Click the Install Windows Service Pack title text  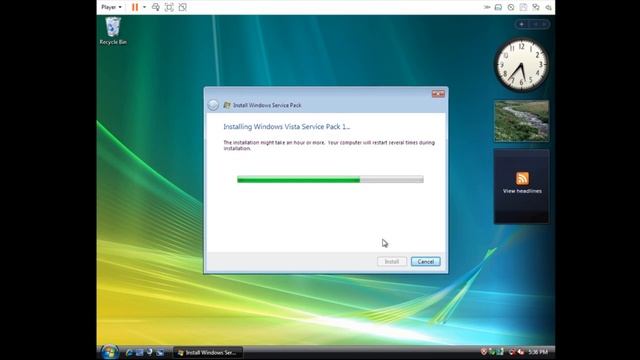[x=267, y=105]
